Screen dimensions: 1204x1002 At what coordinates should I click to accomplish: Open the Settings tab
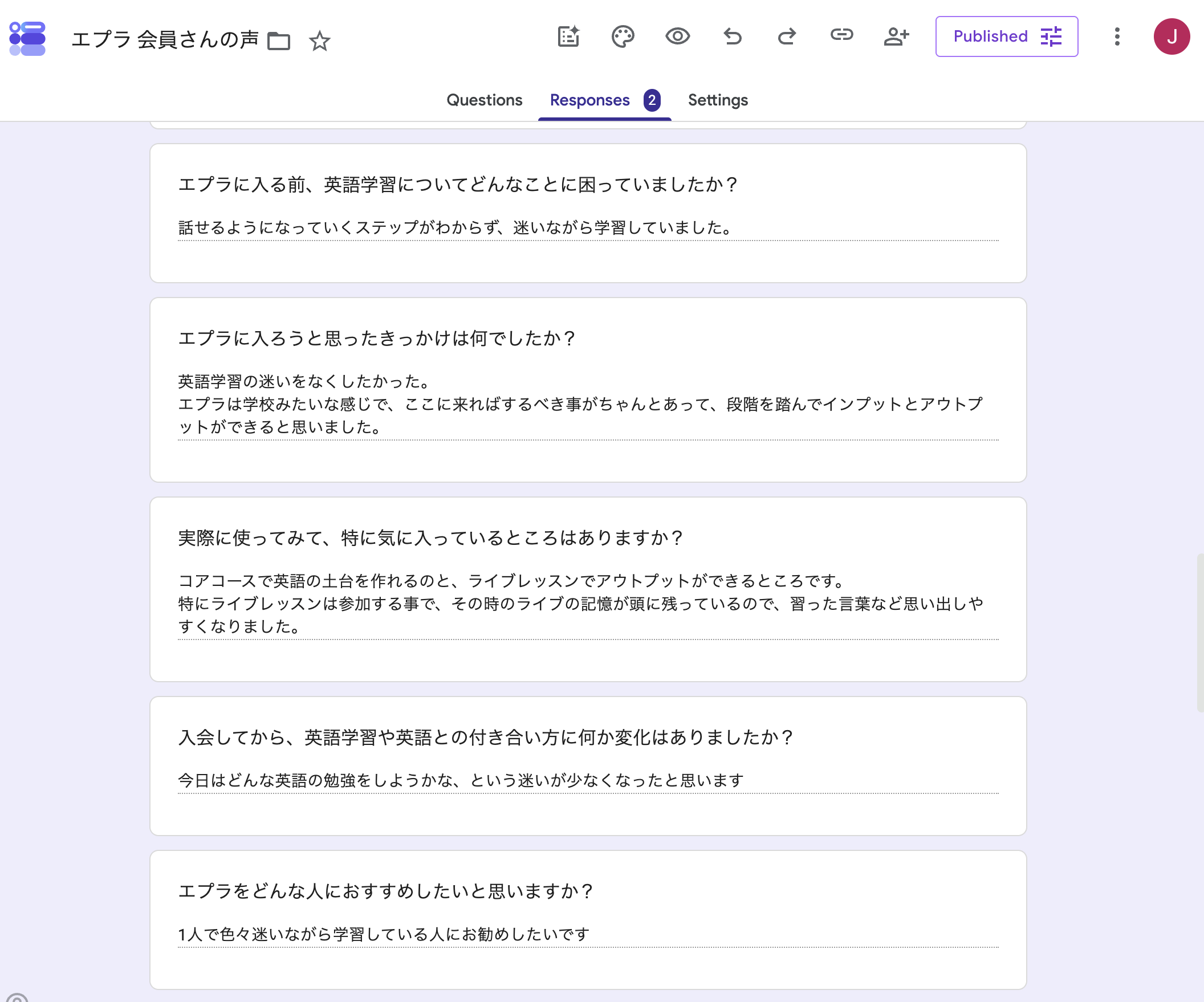point(717,100)
